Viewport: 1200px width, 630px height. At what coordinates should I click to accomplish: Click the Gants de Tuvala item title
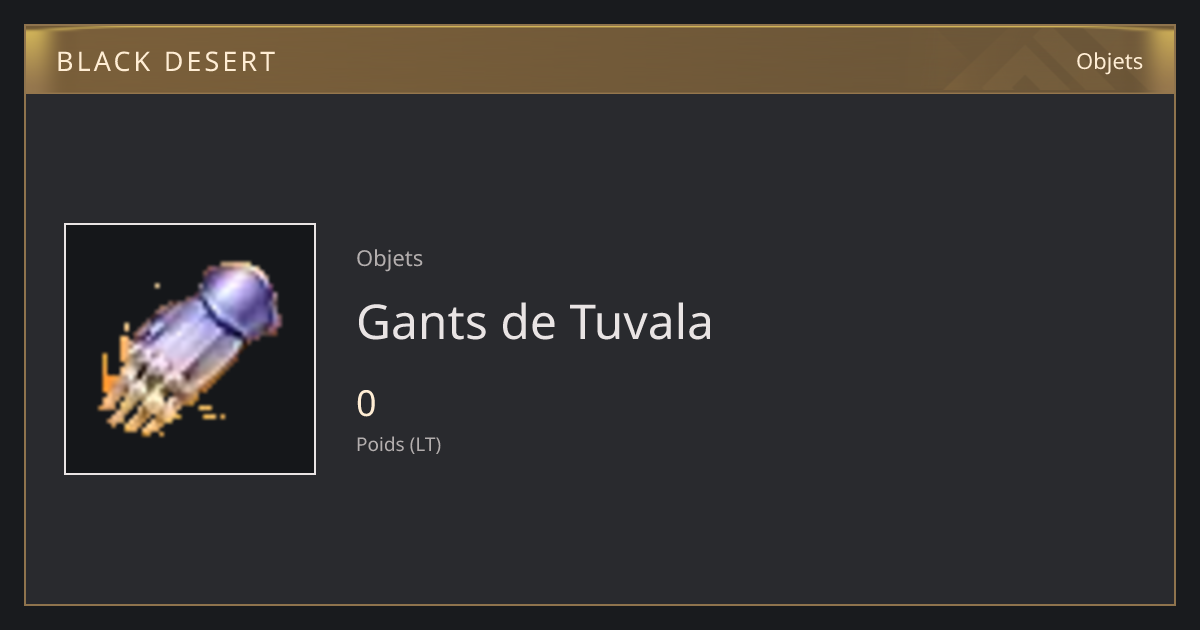click(534, 322)
